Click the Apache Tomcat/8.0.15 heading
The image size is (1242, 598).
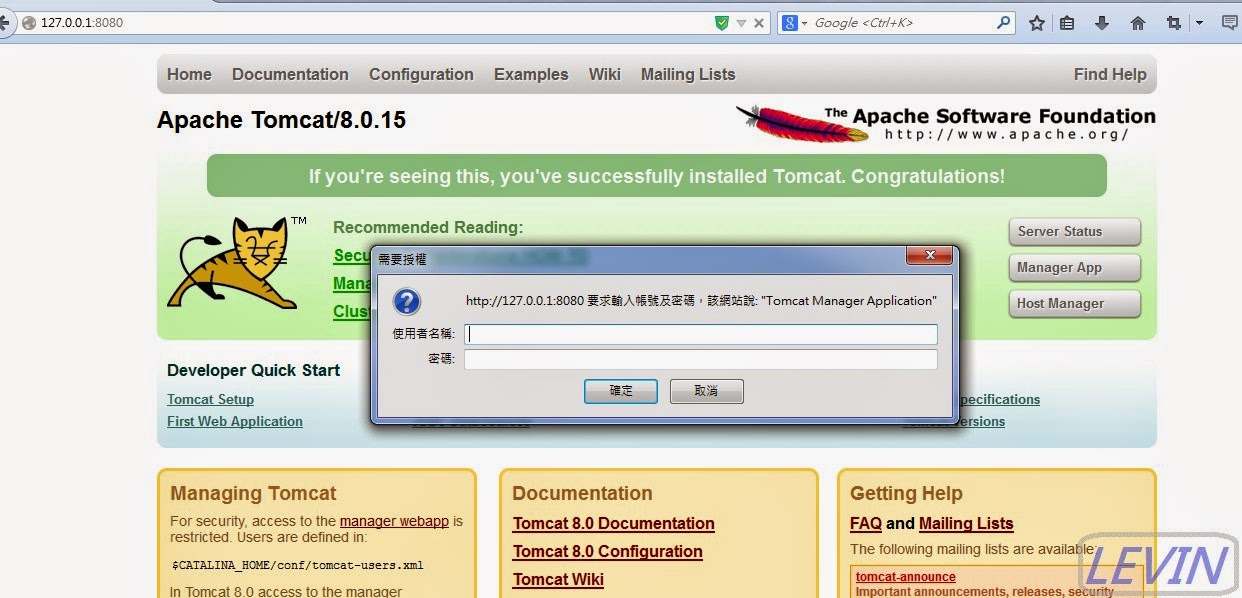point(281,120)
